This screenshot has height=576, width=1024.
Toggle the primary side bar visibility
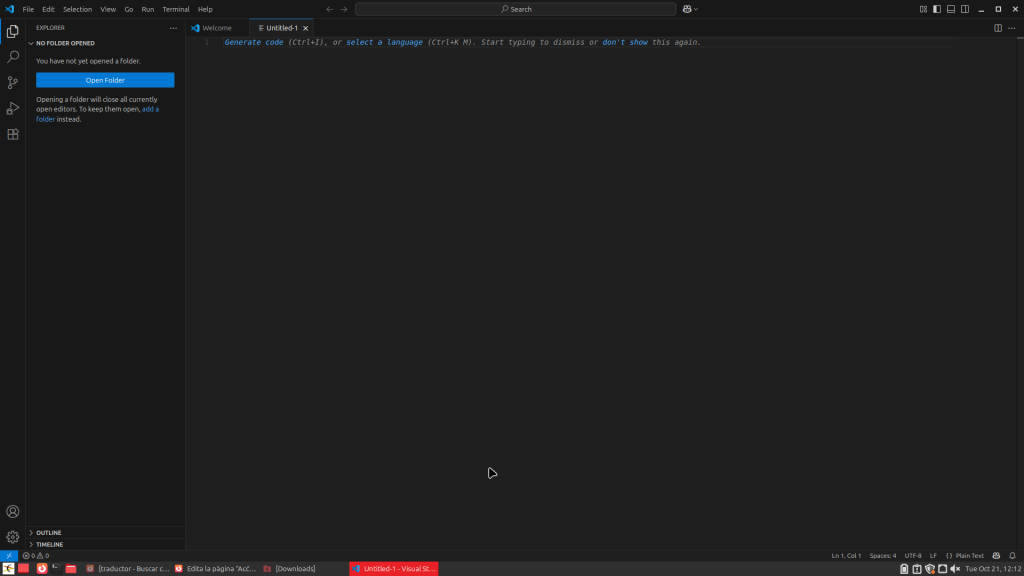pyautogui.click(x=937, y=9)
